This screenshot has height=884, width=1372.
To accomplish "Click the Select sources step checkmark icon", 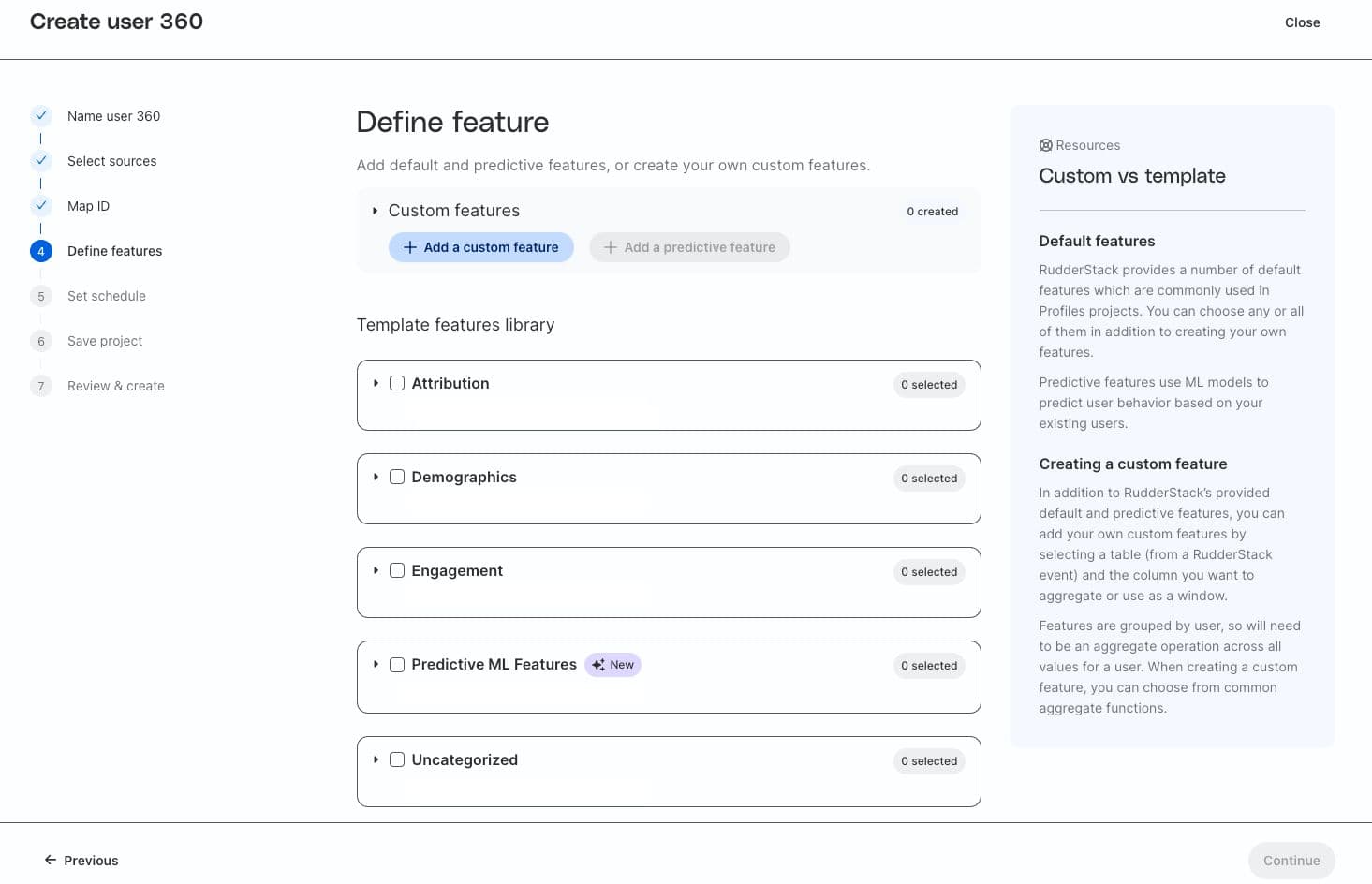I will pyautogui.click(x=41, y=161).
